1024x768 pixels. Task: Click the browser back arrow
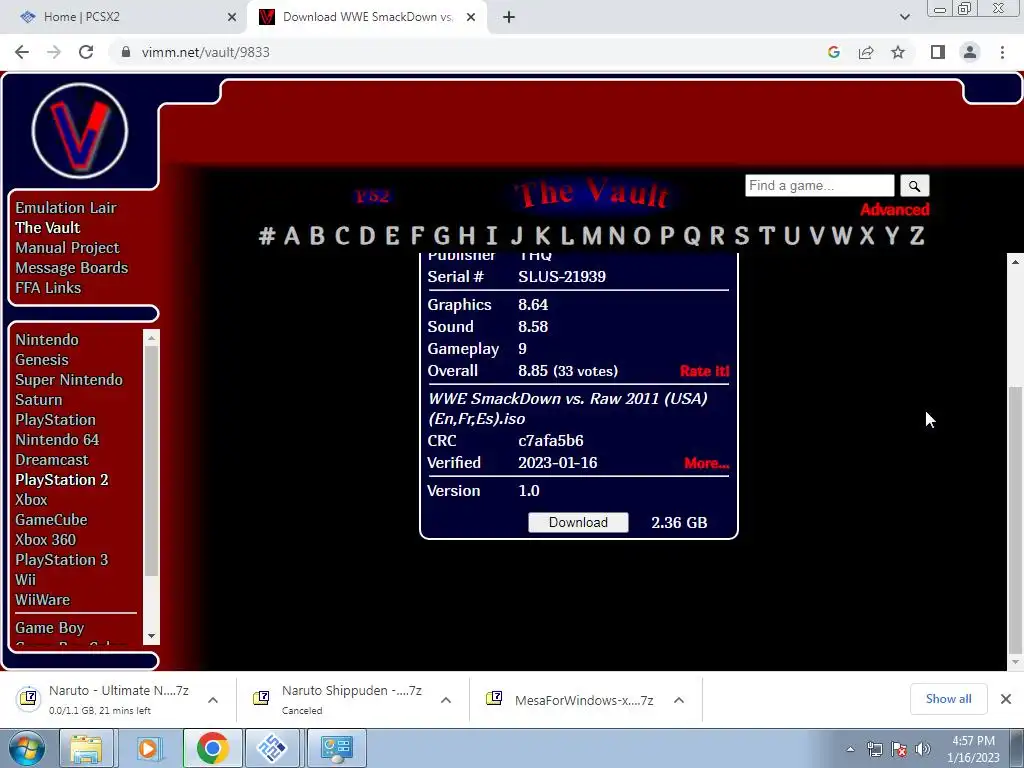(22, 52)
